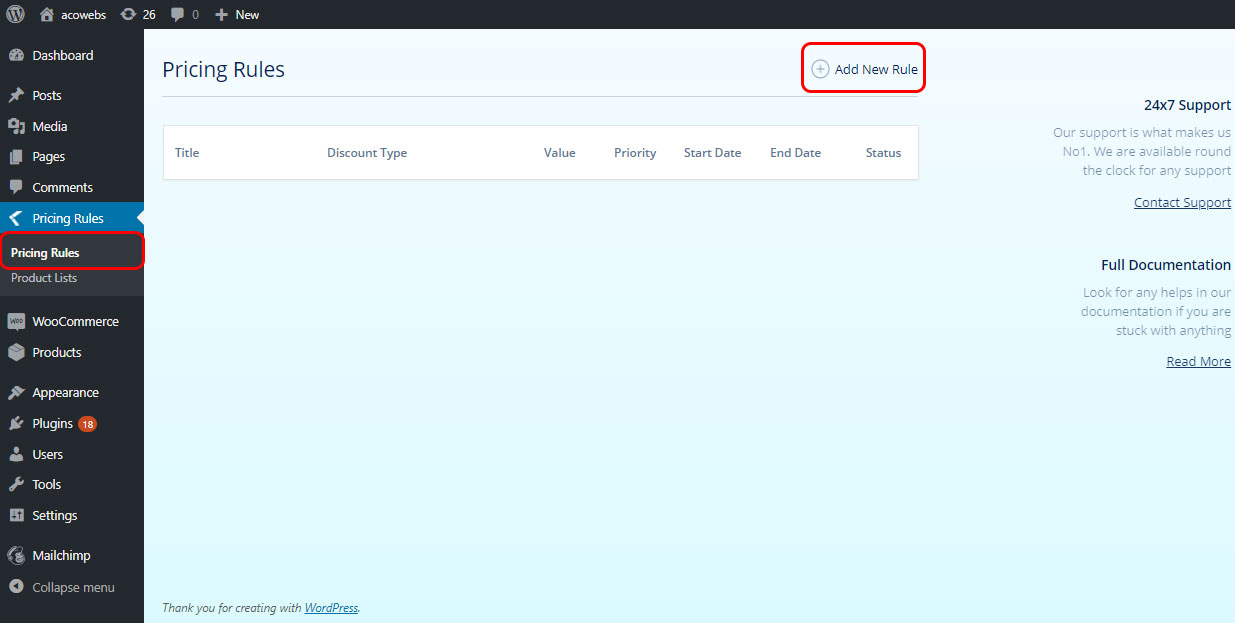Open the Pages menu label
The image size is (1235, 623).
point(48,157)
